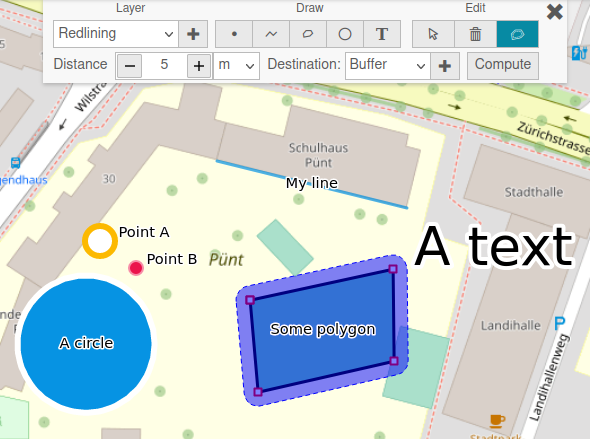Image resolution: width=590 pixels, height=439 pixels.
Task: Click the house number 30 label
Action: click(109, 179)
